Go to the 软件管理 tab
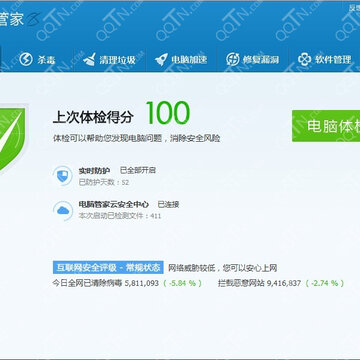 coord(325,60)
